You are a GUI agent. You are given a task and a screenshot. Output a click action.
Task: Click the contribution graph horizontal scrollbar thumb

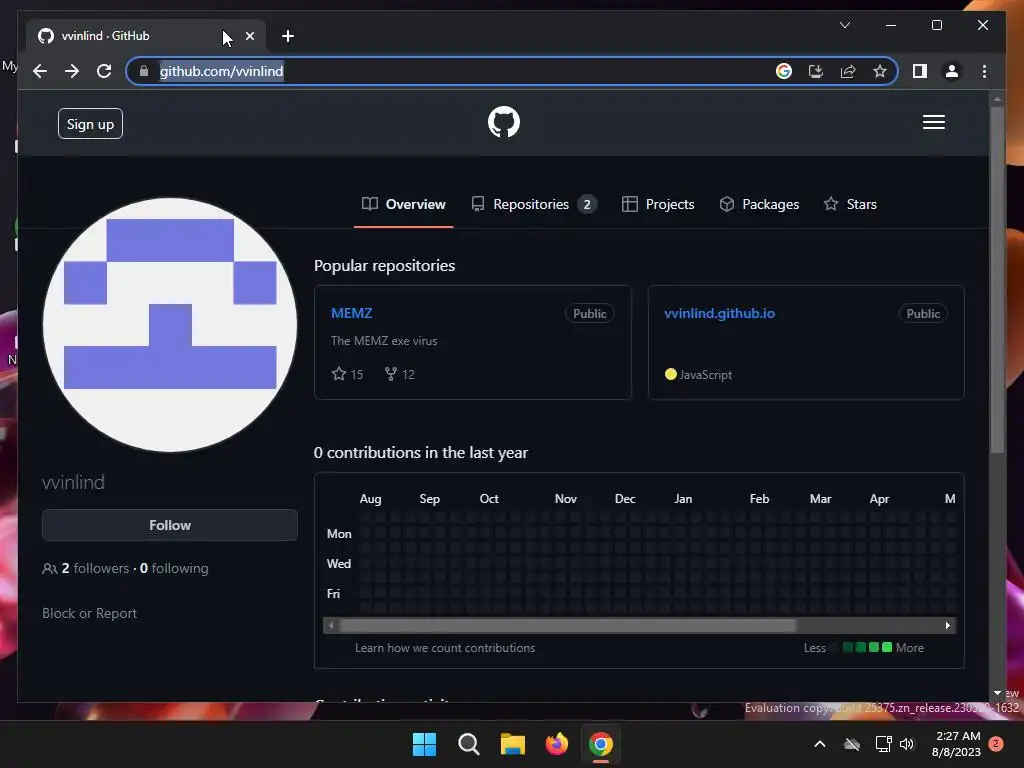pyautogui.click(x=568, y=626)
